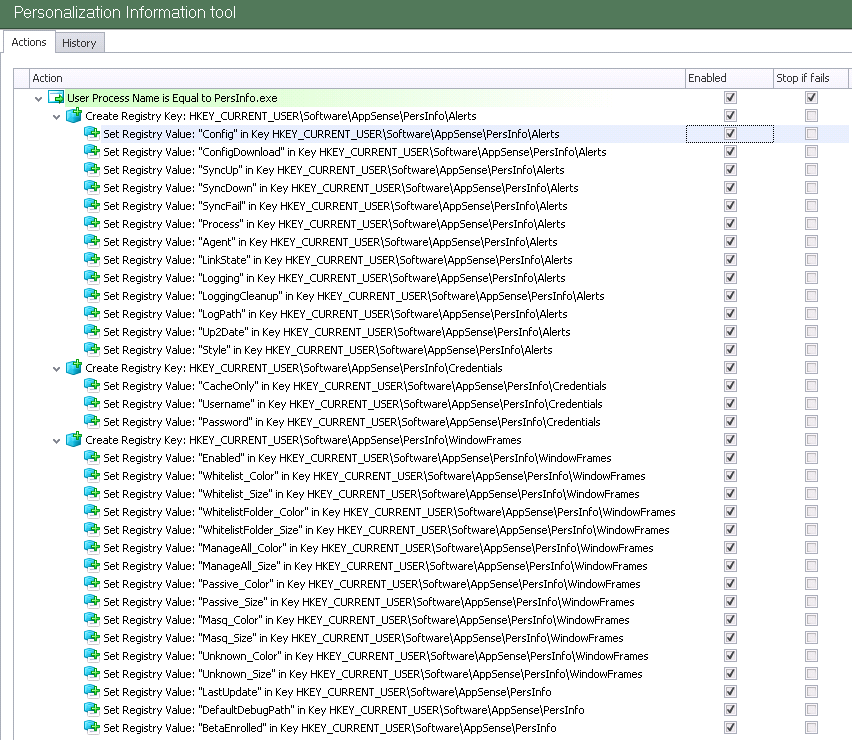Select Set Registry Value "Whitelist_Size" row
The image size is (852, 740).
371,493
